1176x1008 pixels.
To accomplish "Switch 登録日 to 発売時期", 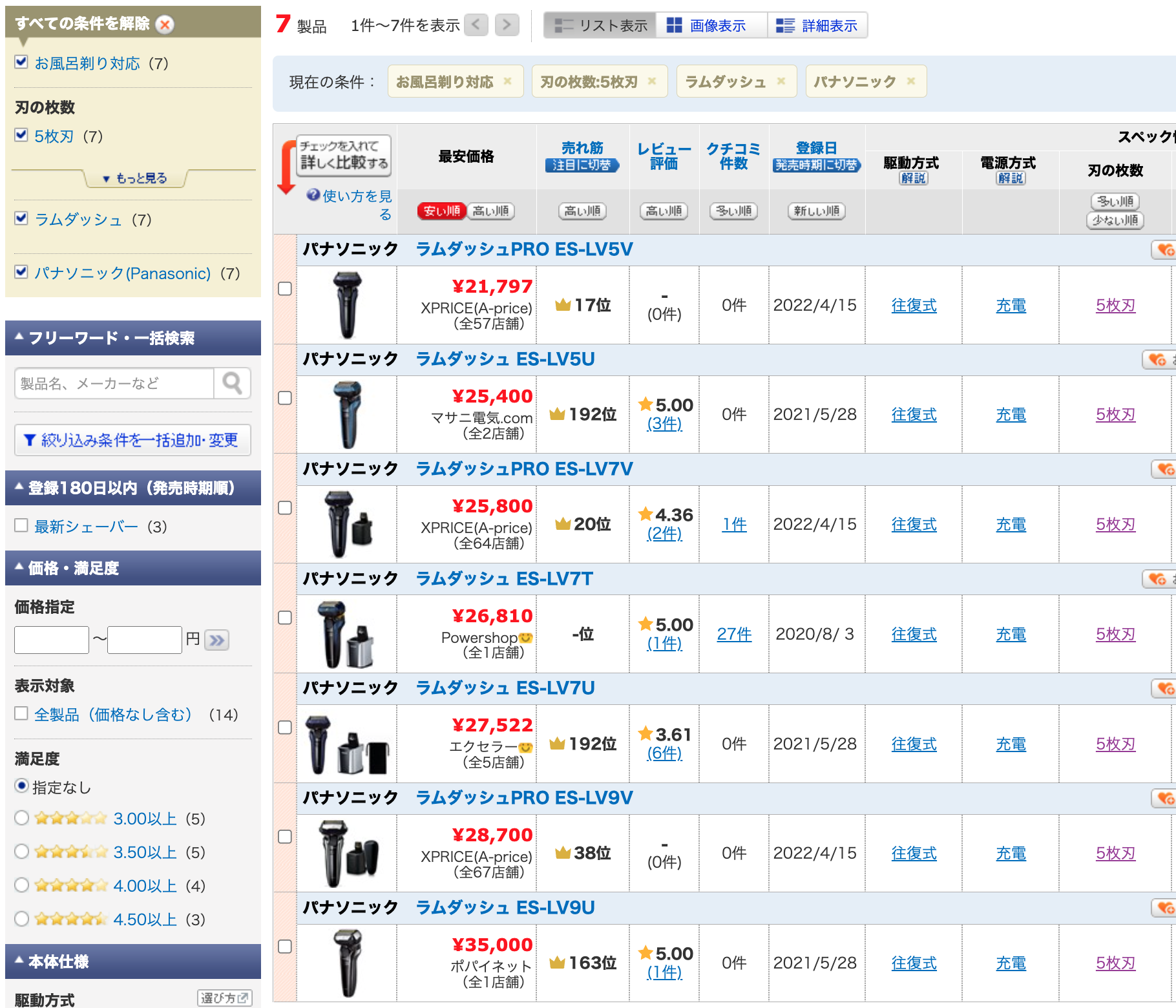I will click(x=817, y=165).
